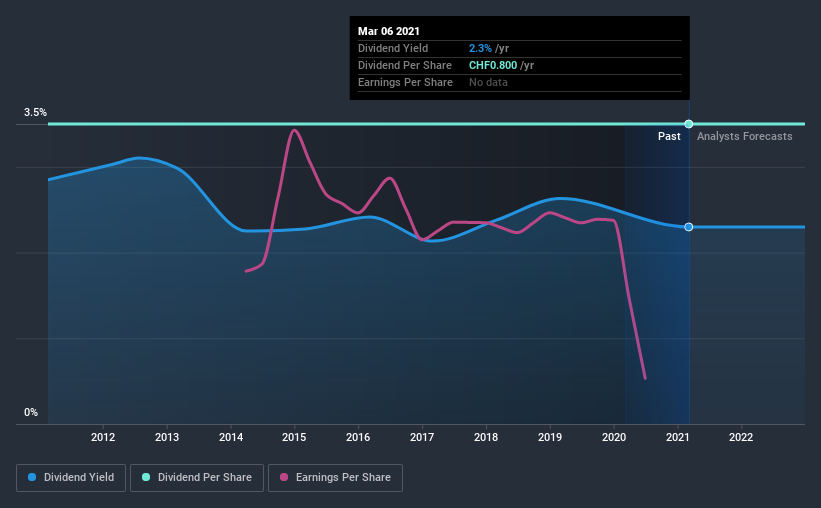Click the 2.3% dividend yield value in tooltip

point(480,48)
